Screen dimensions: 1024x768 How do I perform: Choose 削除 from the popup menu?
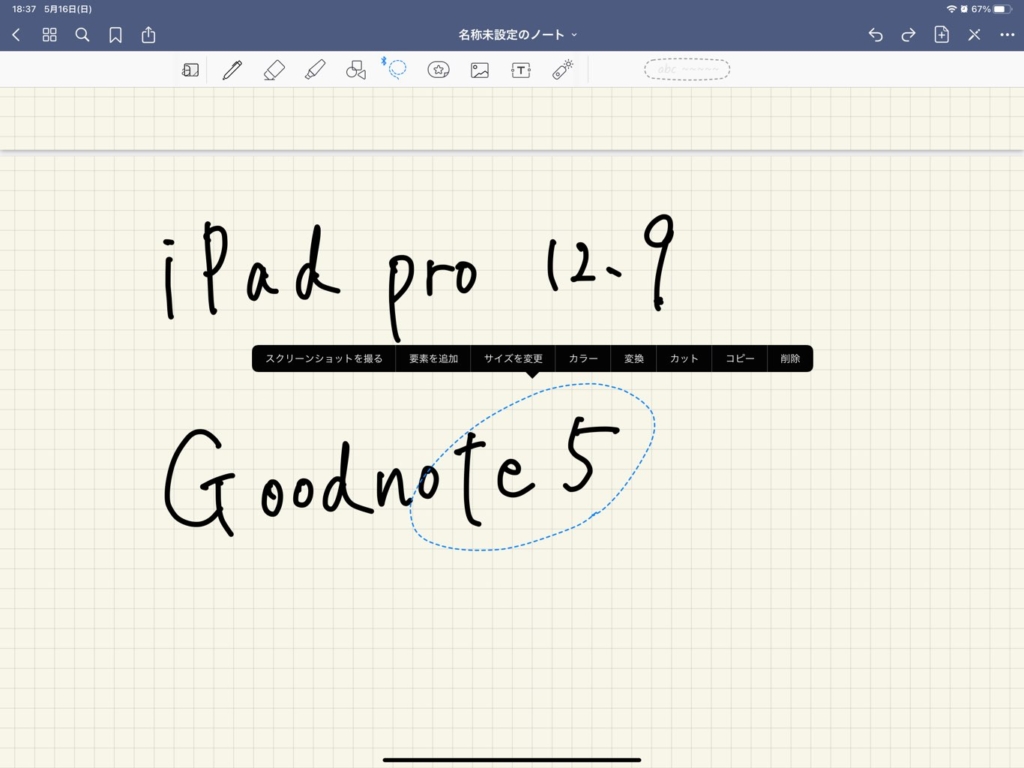[790, 359]
